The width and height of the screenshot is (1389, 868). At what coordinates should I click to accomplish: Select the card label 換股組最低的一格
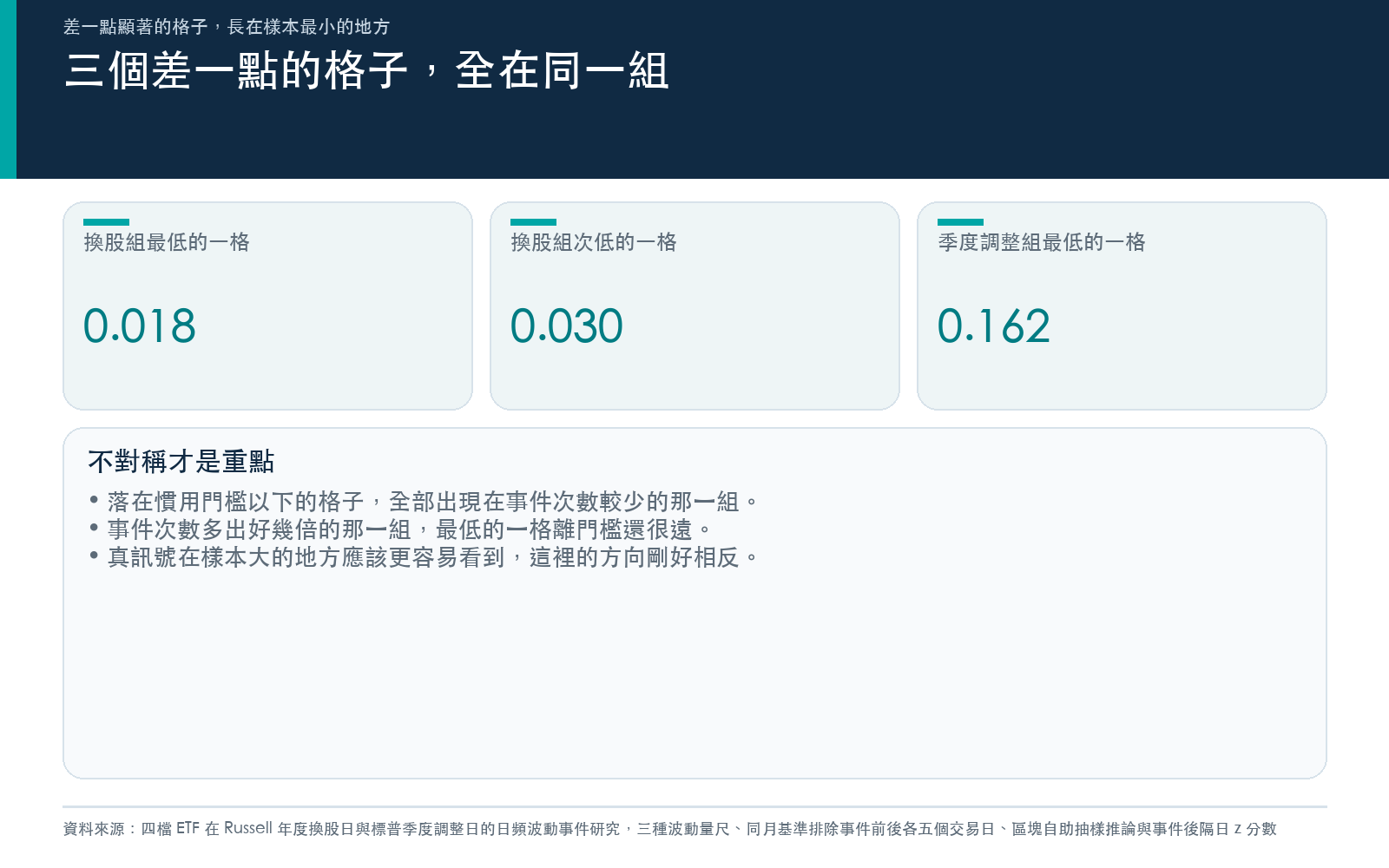pyautogui.click(x=167, y=242)
